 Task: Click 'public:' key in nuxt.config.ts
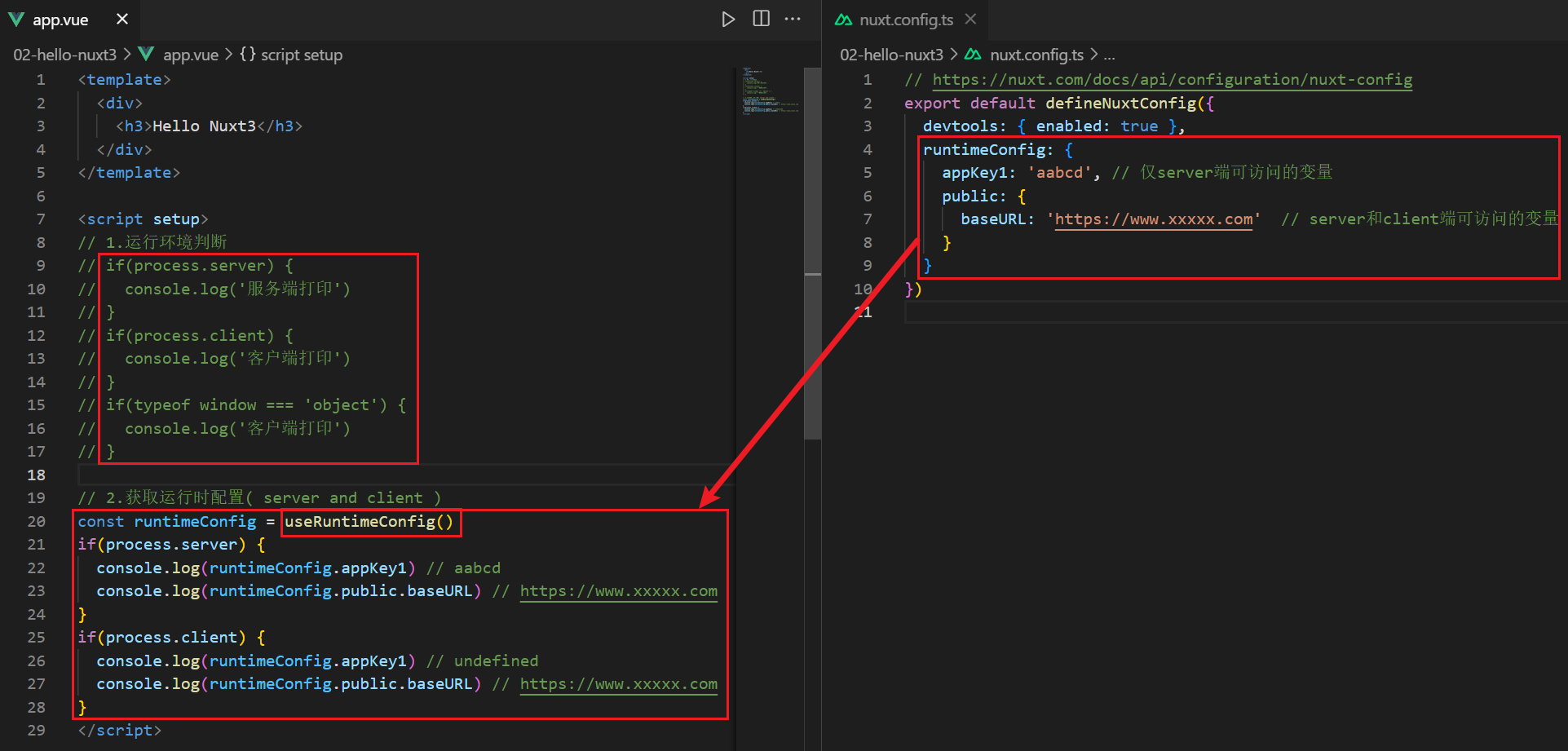coord(974,197)
